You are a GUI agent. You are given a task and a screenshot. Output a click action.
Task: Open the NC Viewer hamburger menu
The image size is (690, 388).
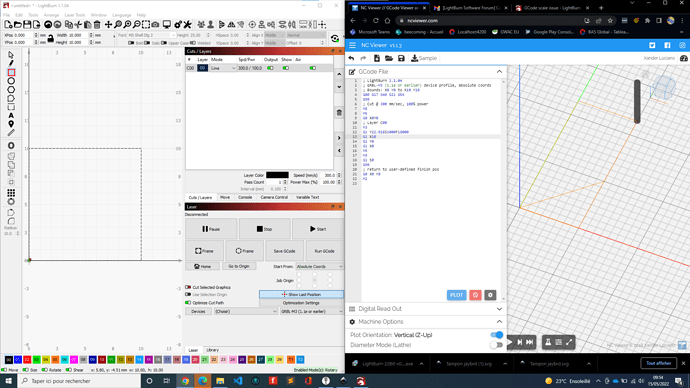[352, 45]
